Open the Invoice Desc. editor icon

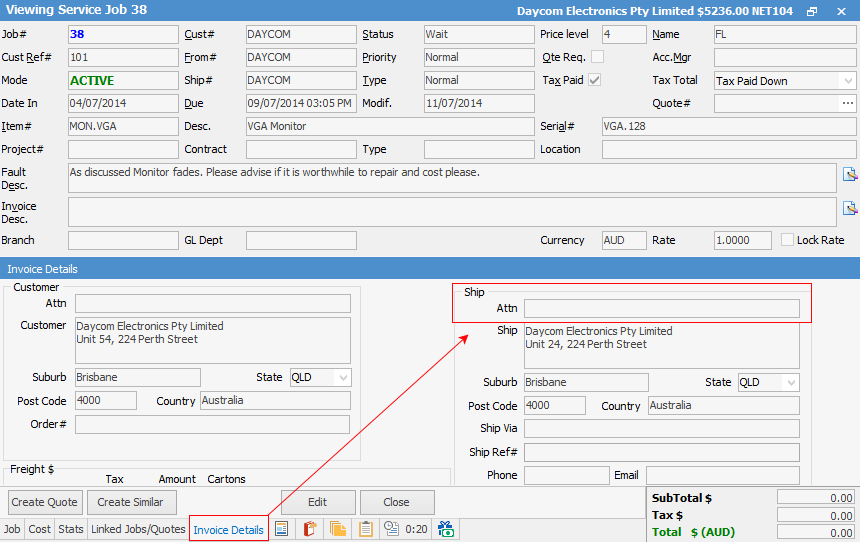(x=850, y=209)
